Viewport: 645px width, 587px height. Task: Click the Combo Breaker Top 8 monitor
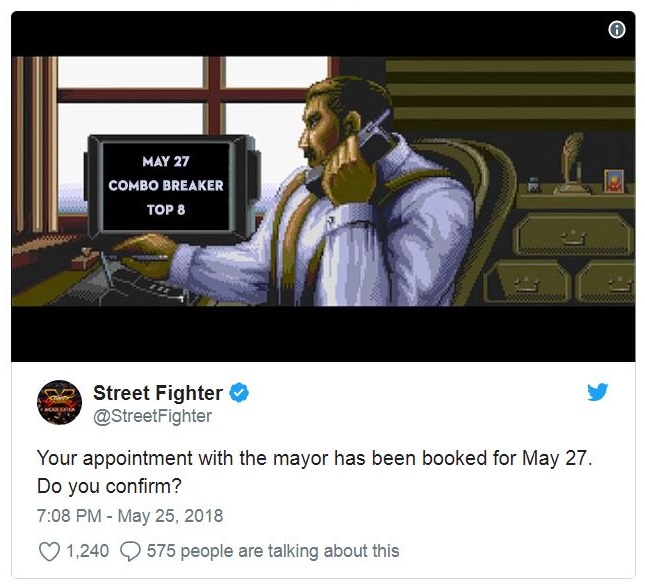171,187
